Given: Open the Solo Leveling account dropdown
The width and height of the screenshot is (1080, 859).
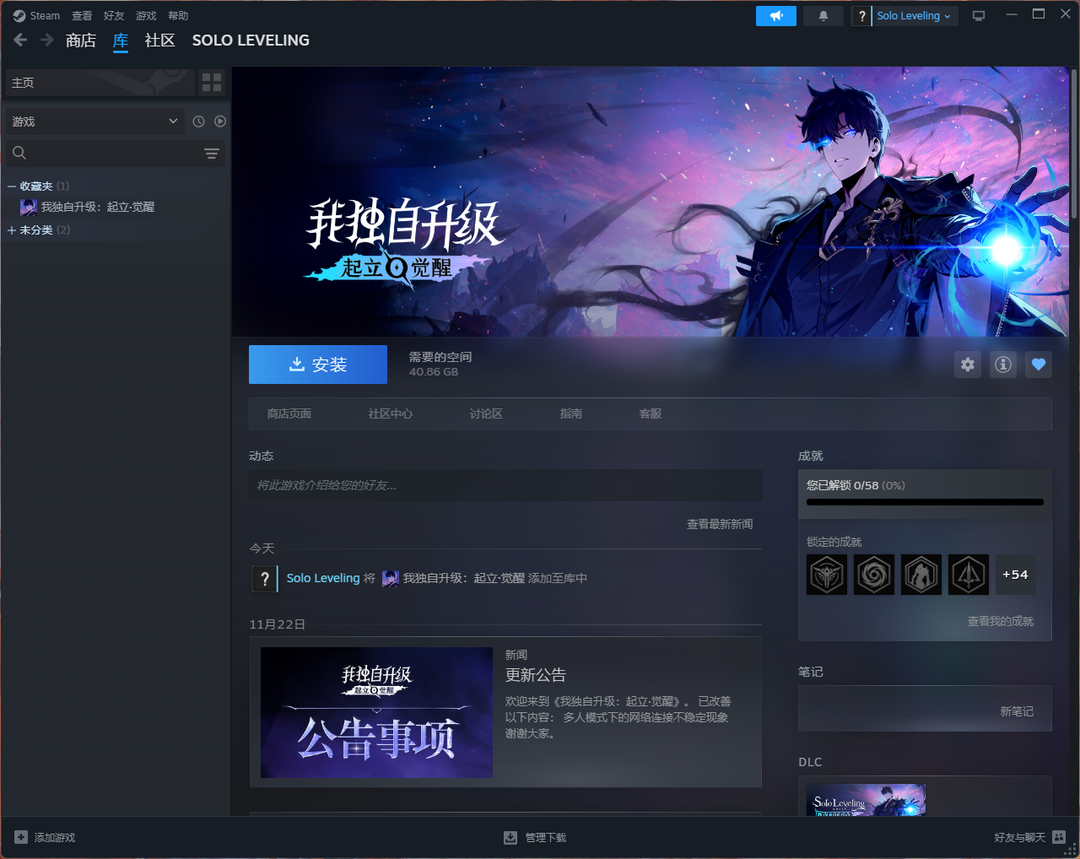Looking at the screenshot, I should (913, 16).
